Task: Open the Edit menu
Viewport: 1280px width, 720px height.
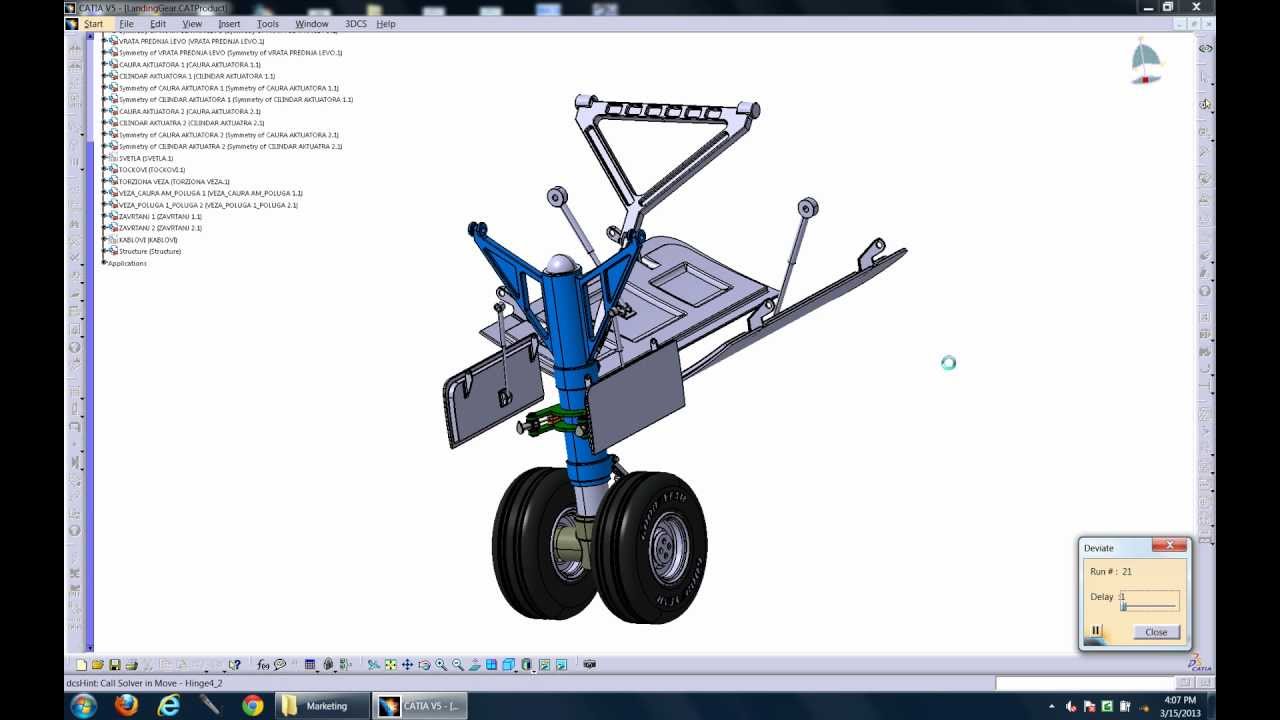Action: coord(158,23)
